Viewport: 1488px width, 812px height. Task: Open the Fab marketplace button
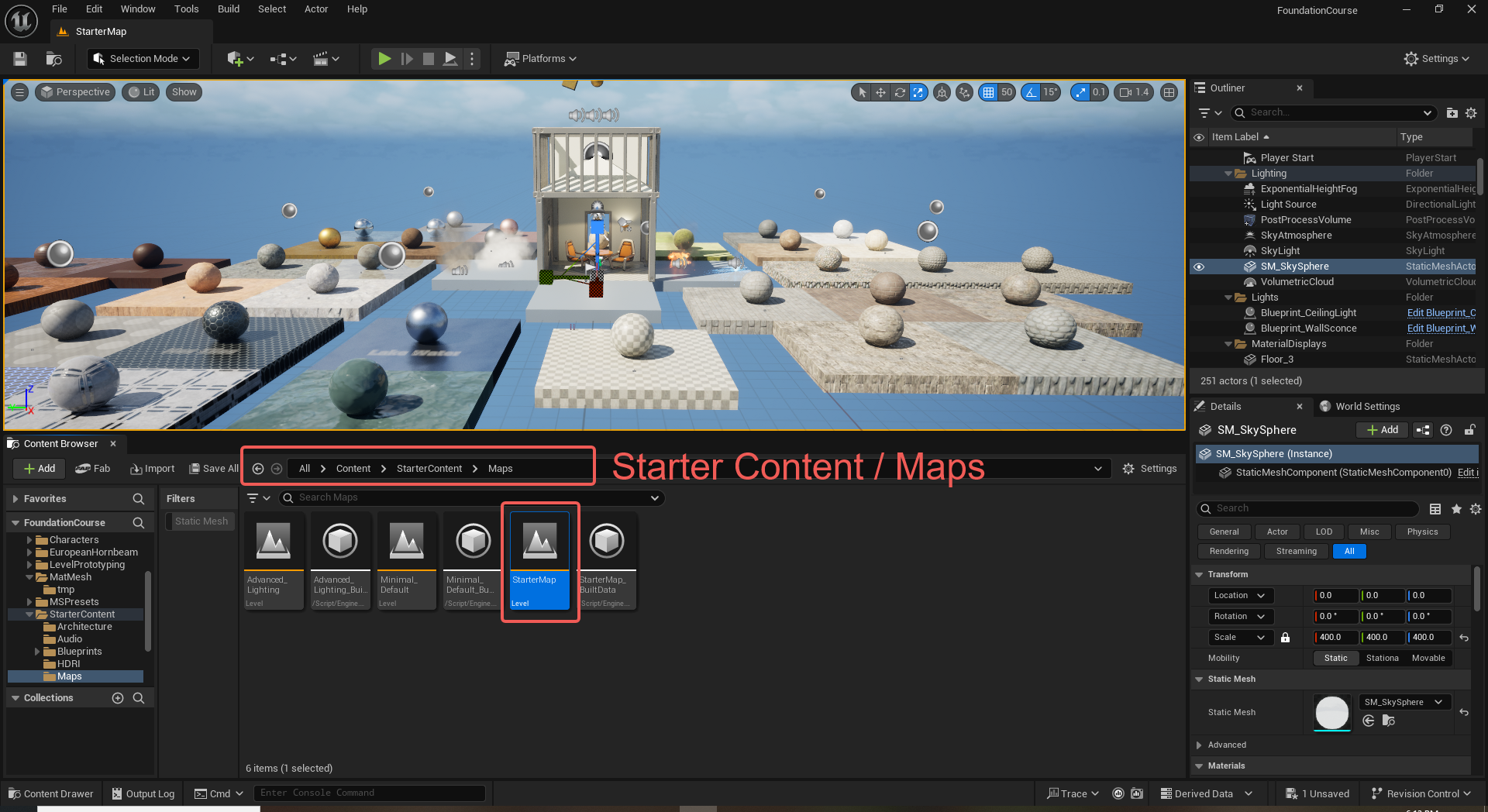(x=93, y=469)
